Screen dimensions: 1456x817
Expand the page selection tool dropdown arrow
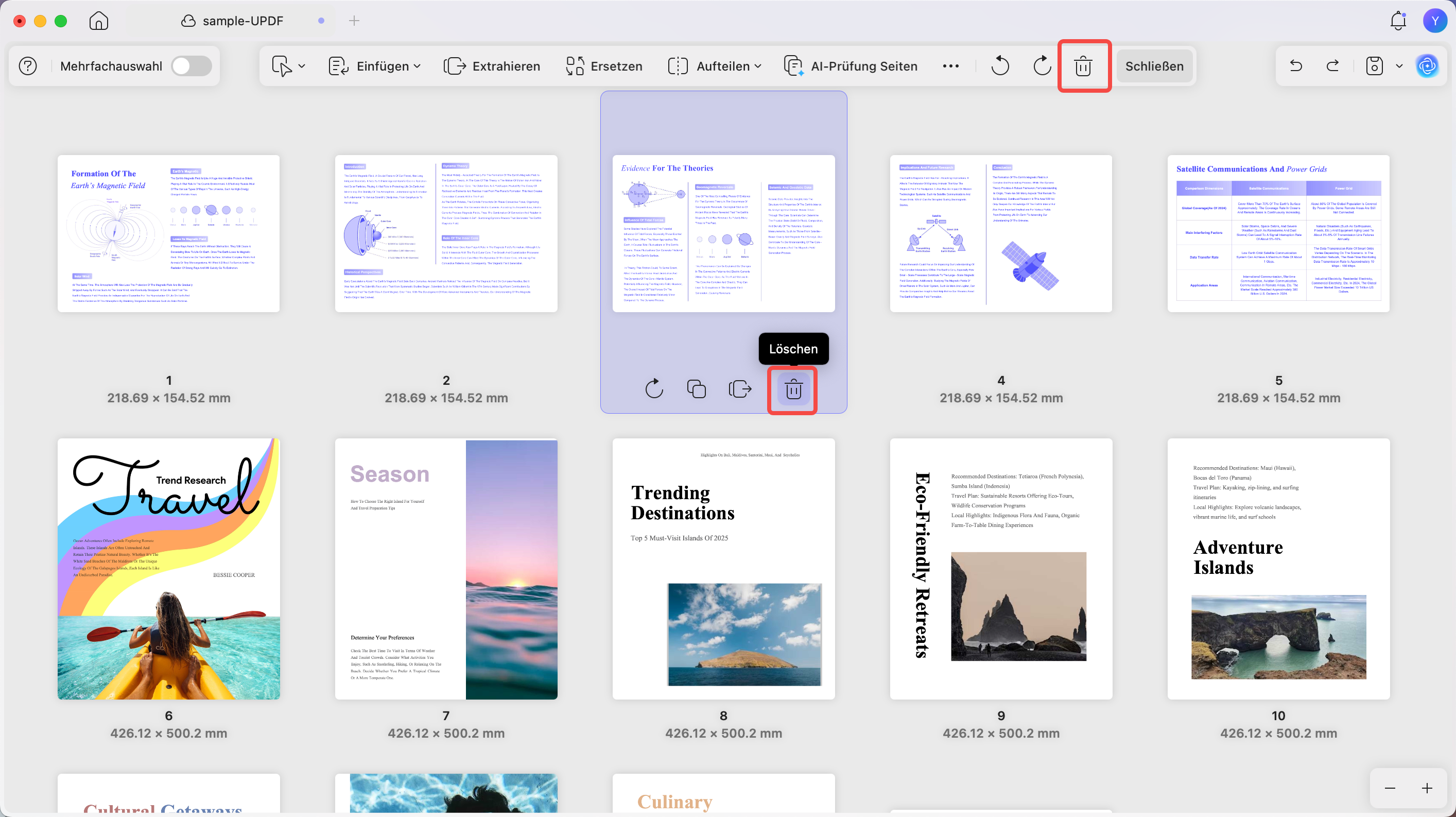pyautogui.click(x=302, y=66)
